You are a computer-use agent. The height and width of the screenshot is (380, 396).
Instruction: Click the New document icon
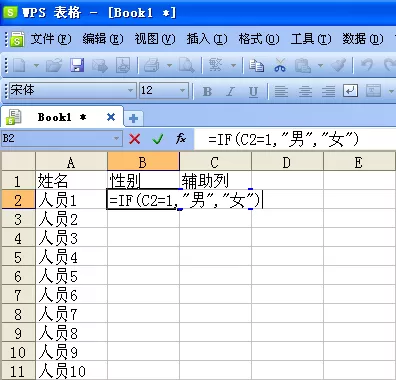pos(19,65)
